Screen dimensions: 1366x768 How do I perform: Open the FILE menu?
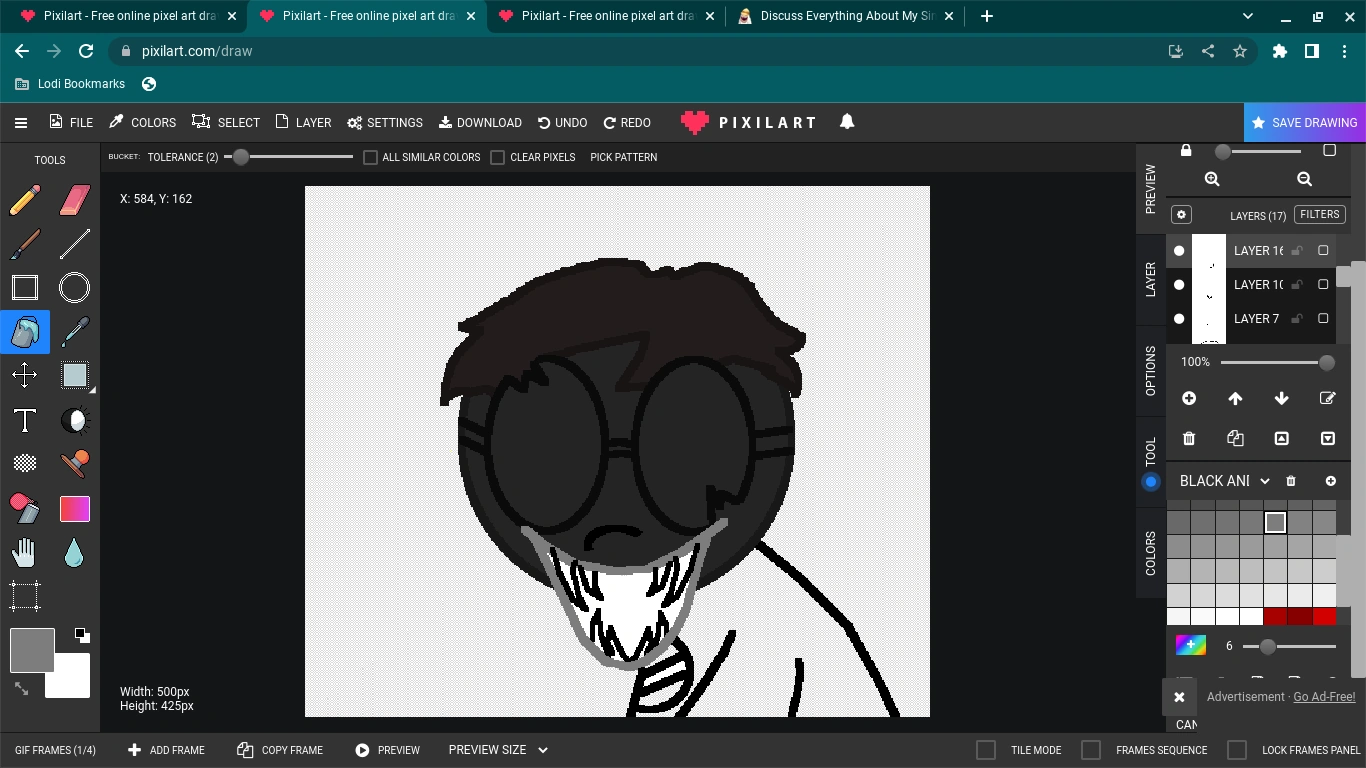coord(71,122)
